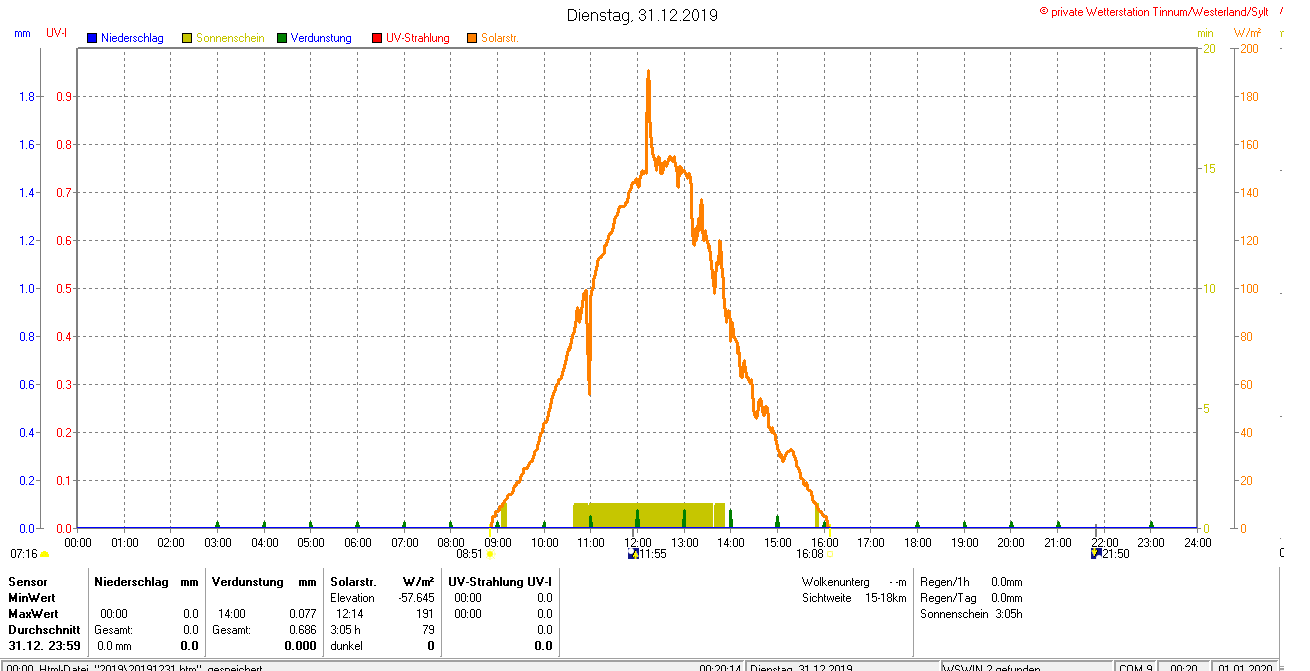Click the dunkel label
The width and height of the screenshot is (1310, 671).
coord(347,646)
